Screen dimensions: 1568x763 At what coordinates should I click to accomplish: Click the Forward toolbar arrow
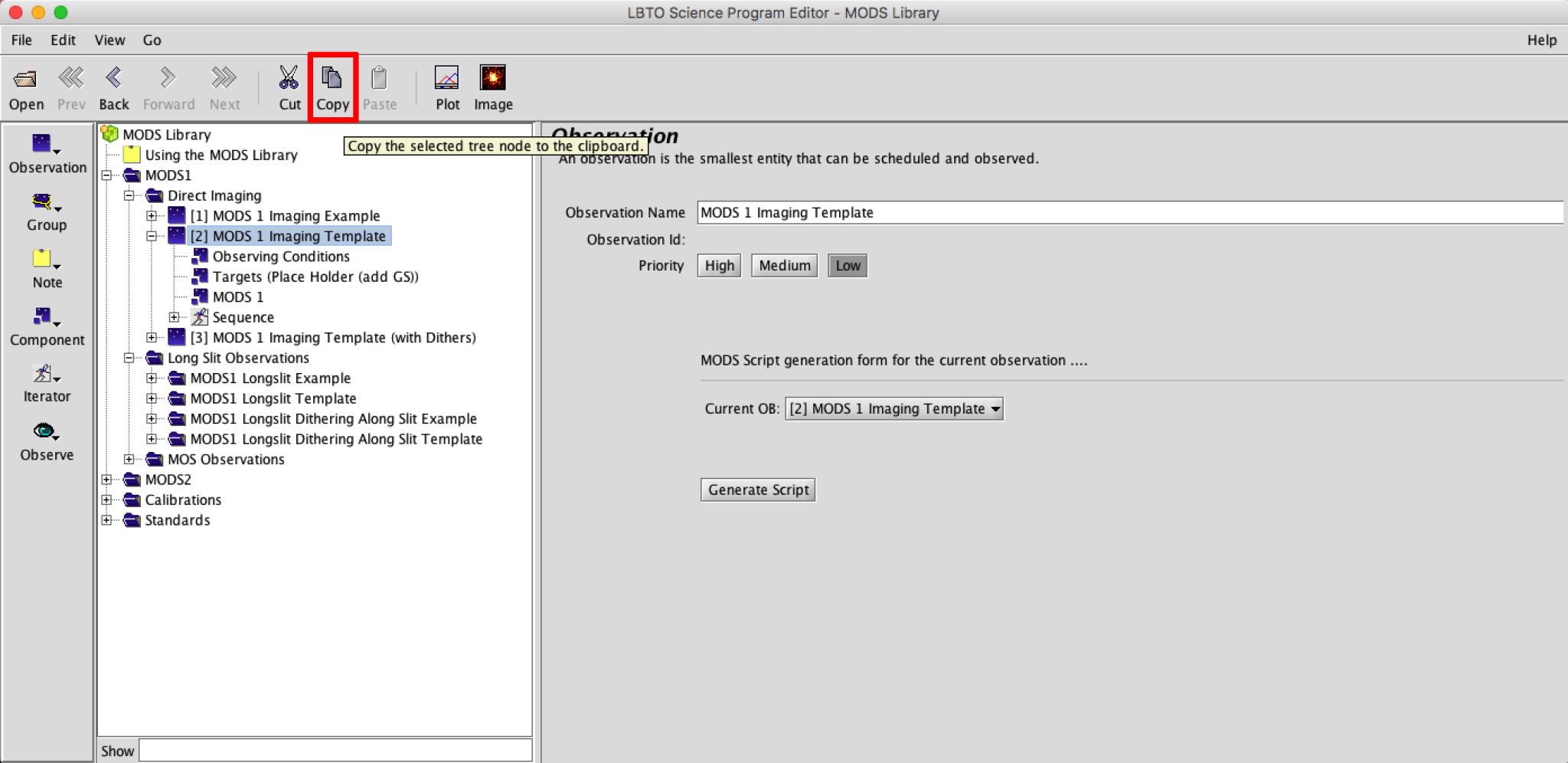(168, 88)
